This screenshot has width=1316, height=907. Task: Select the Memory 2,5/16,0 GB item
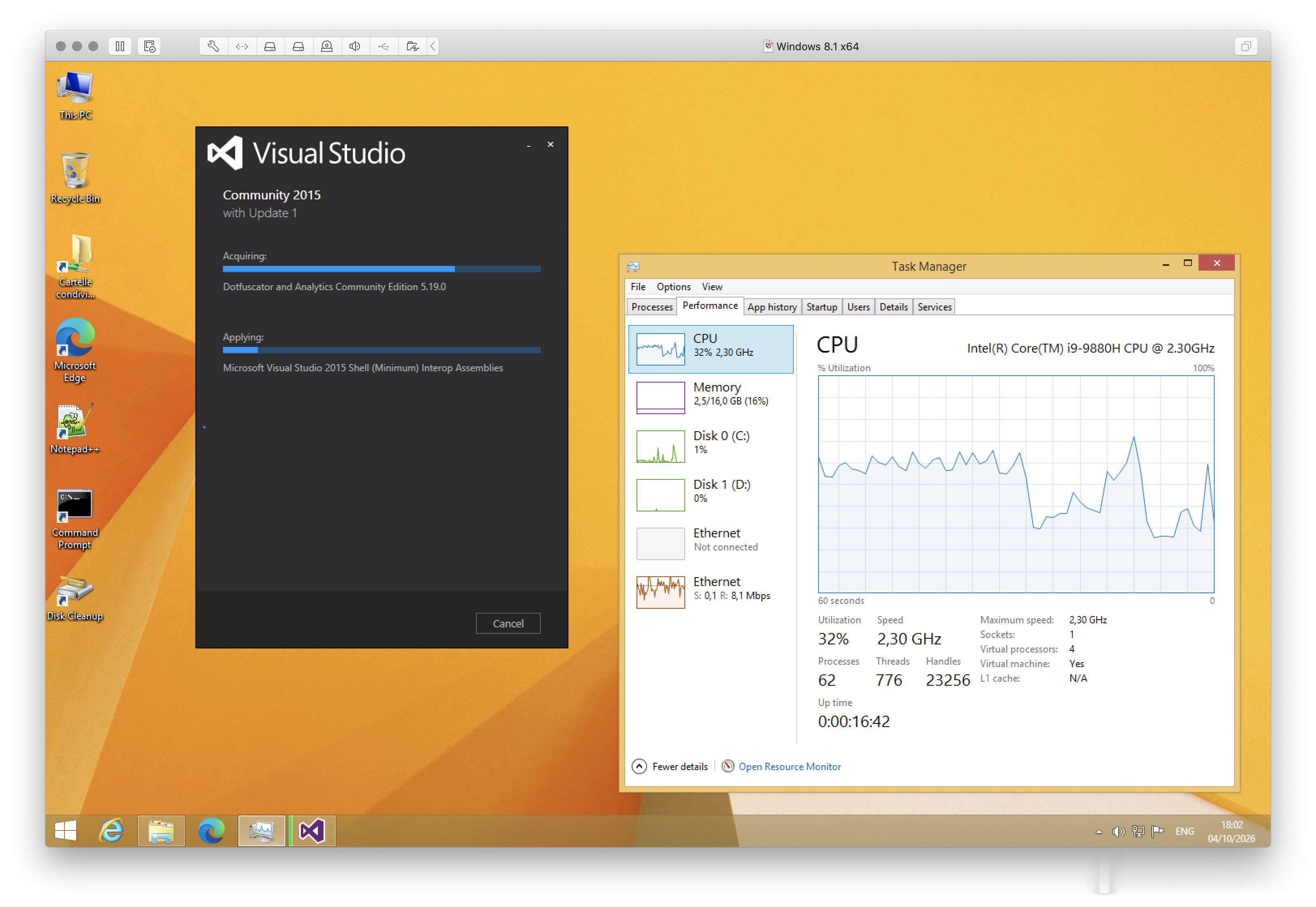click(x=711, y=398)
